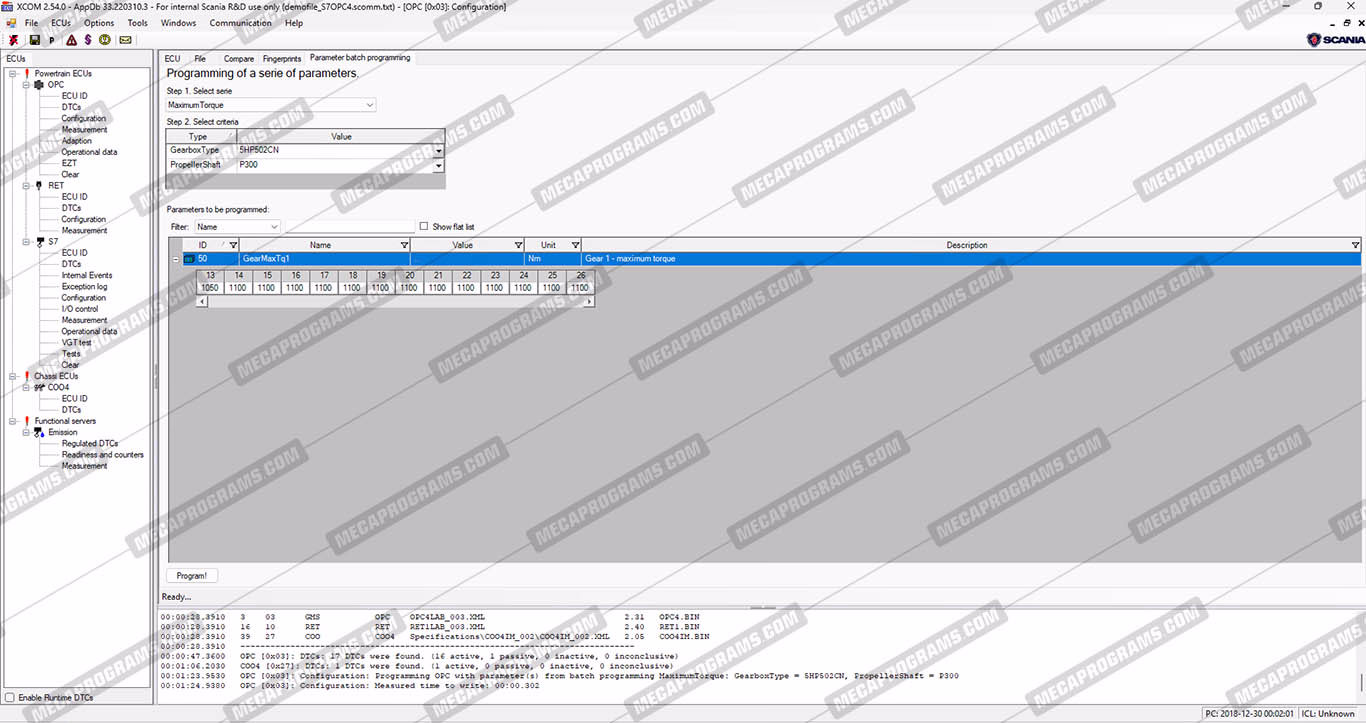Click right arrow of gear values scrollbar
Image resolution: width=1366 pixels, height=723 pixels.
tap(589, 301)
